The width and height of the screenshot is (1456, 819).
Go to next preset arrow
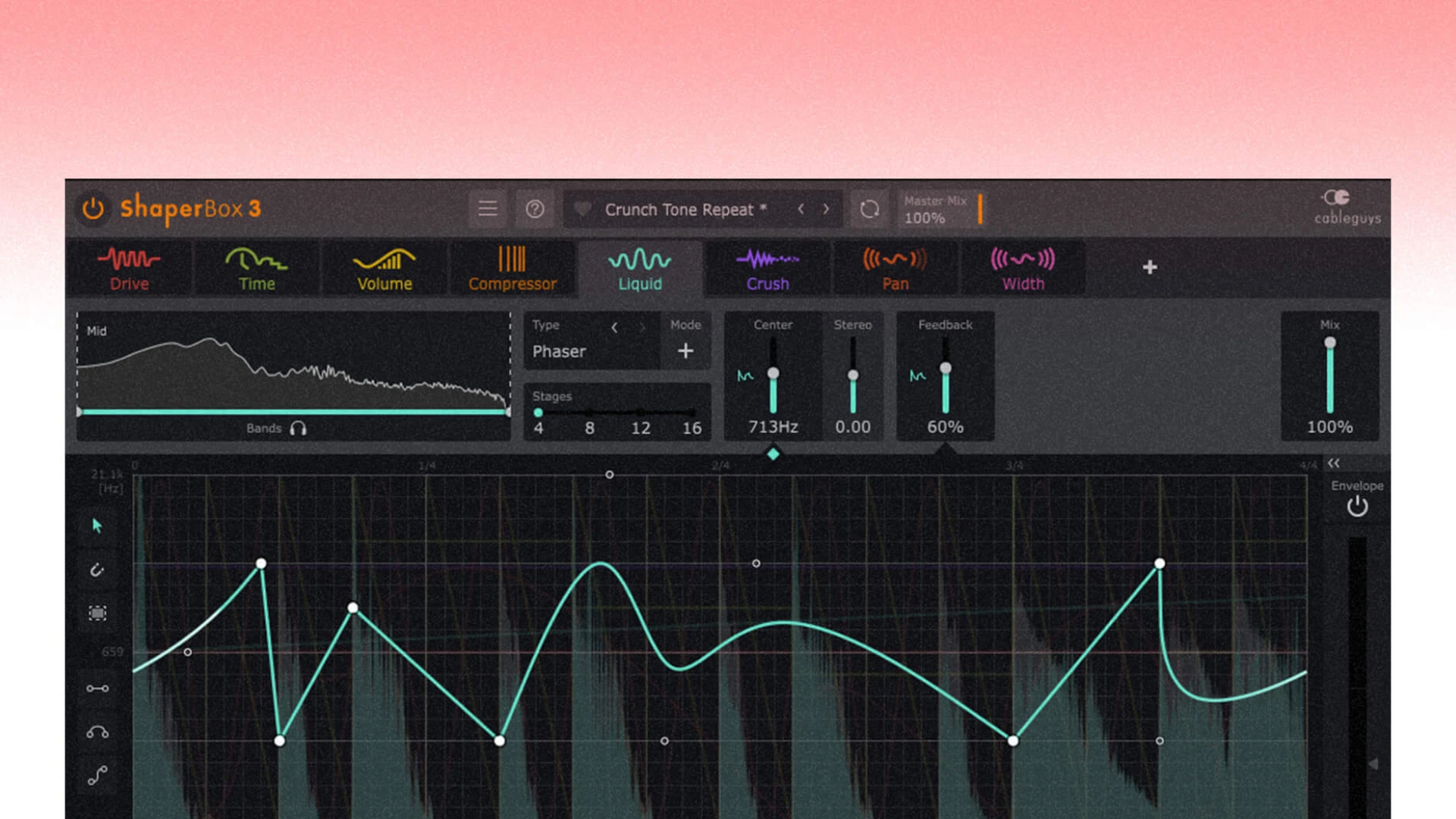[826, 209]
